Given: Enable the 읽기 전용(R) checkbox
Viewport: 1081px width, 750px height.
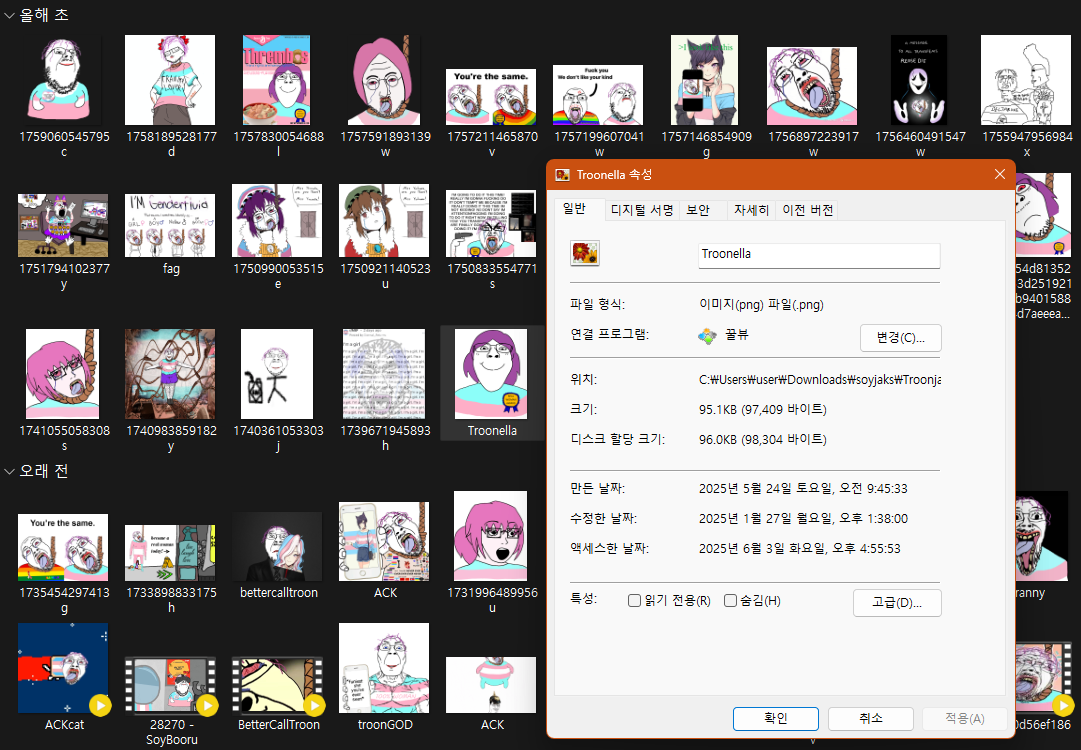Looking at the screenshot, I should point(634,601).
